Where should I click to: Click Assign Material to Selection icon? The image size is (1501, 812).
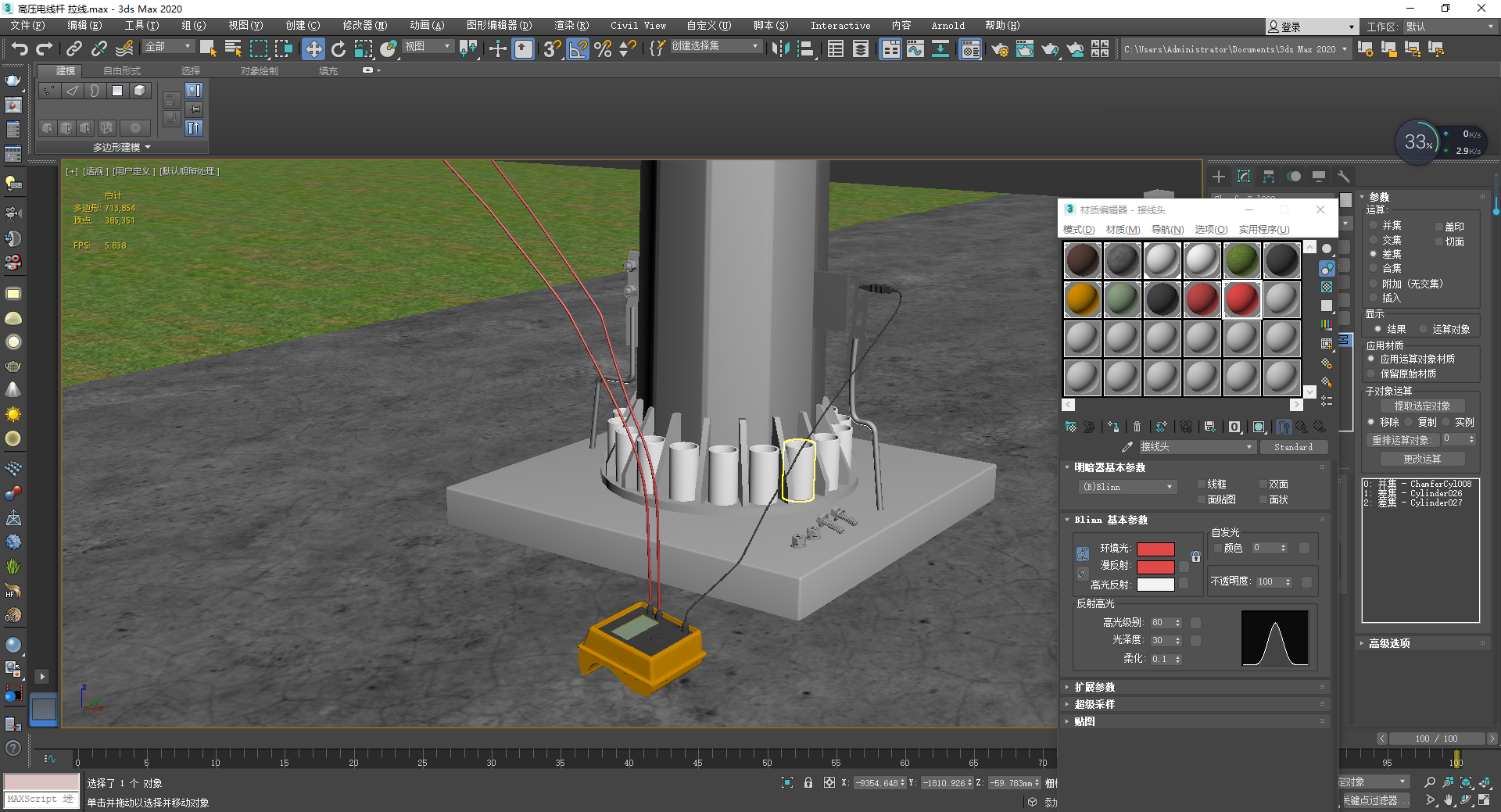point(1113,427)
